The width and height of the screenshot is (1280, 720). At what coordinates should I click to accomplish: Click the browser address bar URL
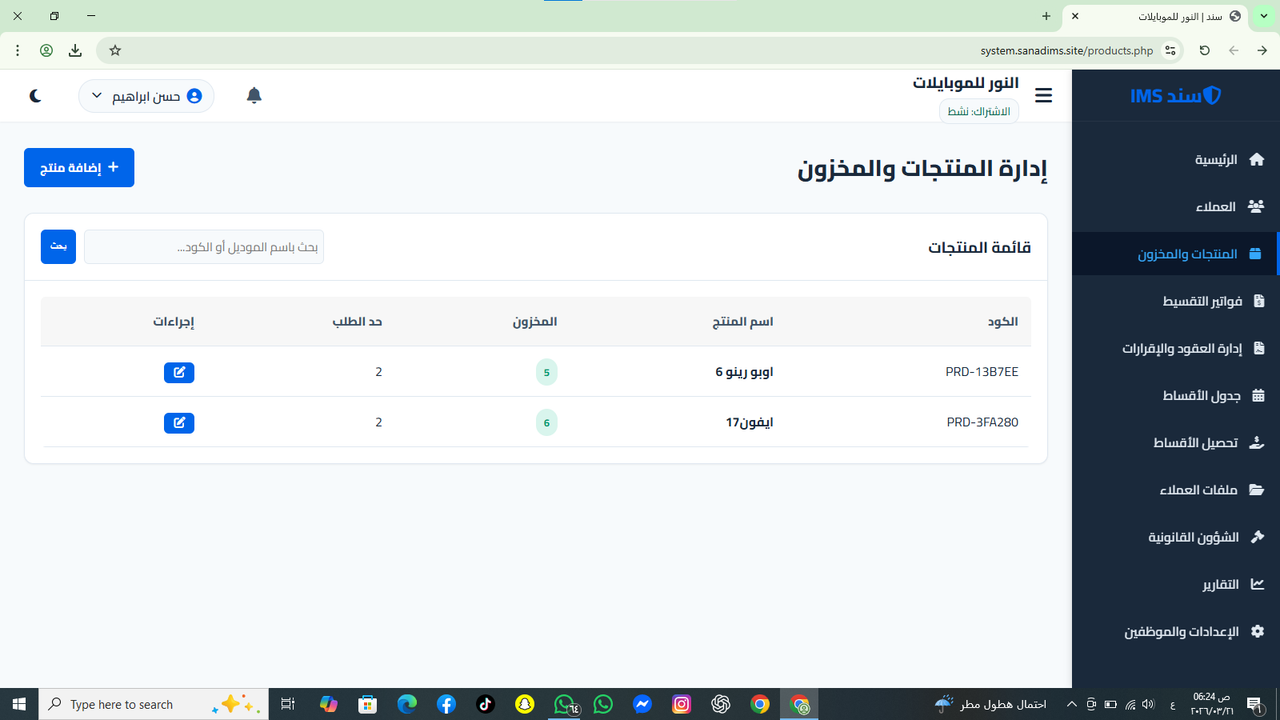(1067, 50)
